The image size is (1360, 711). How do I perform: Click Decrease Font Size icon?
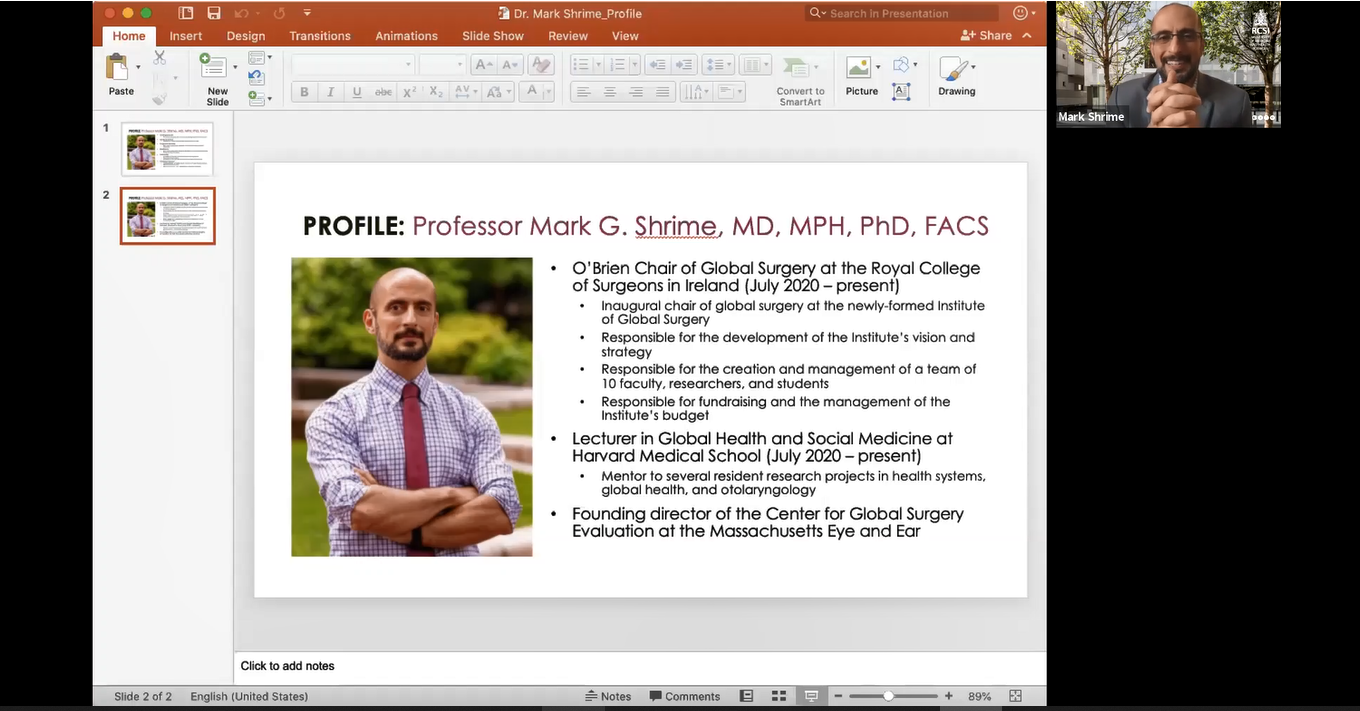pyautogui.click(x=509, y=65)
